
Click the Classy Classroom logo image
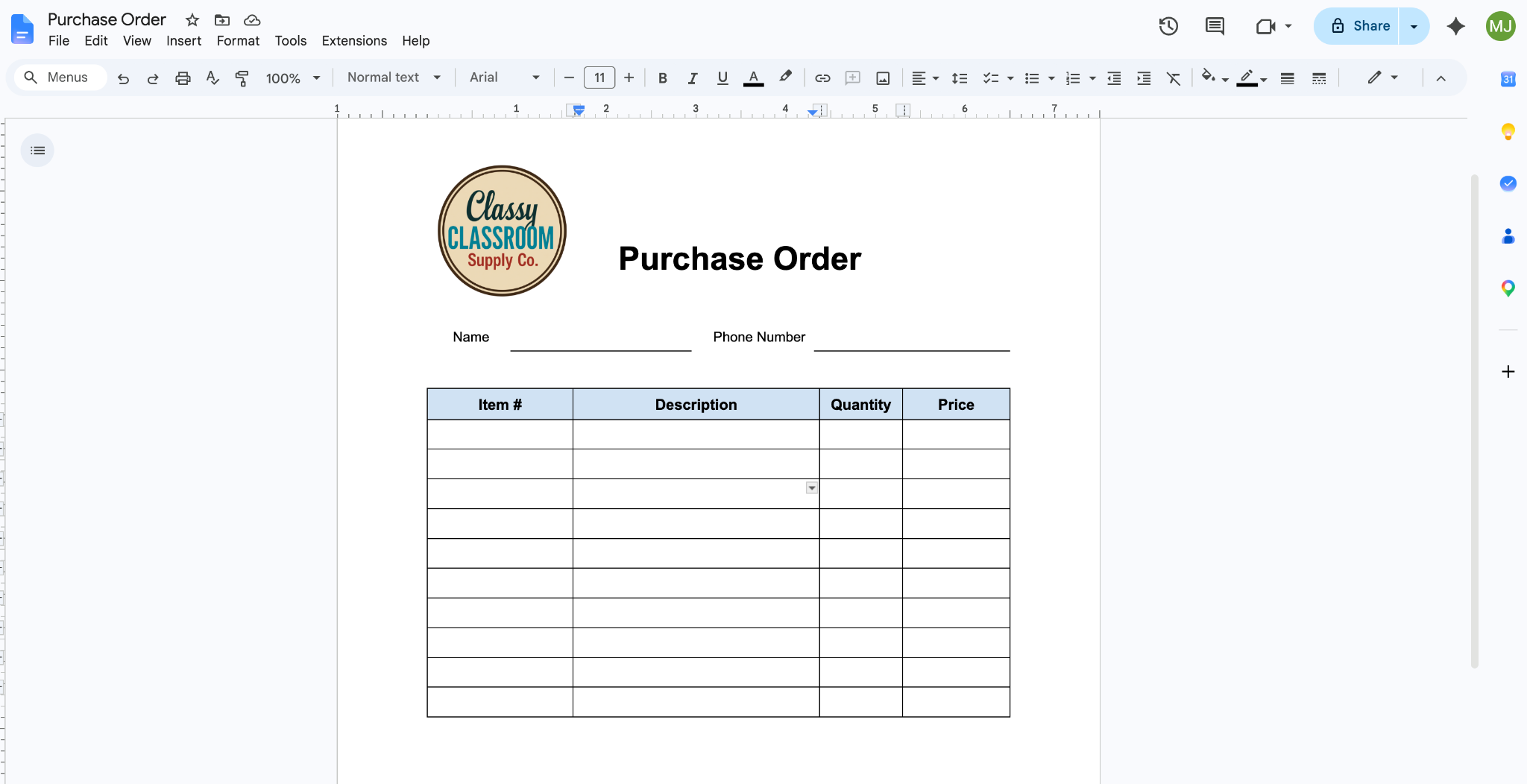coord(502,231)
